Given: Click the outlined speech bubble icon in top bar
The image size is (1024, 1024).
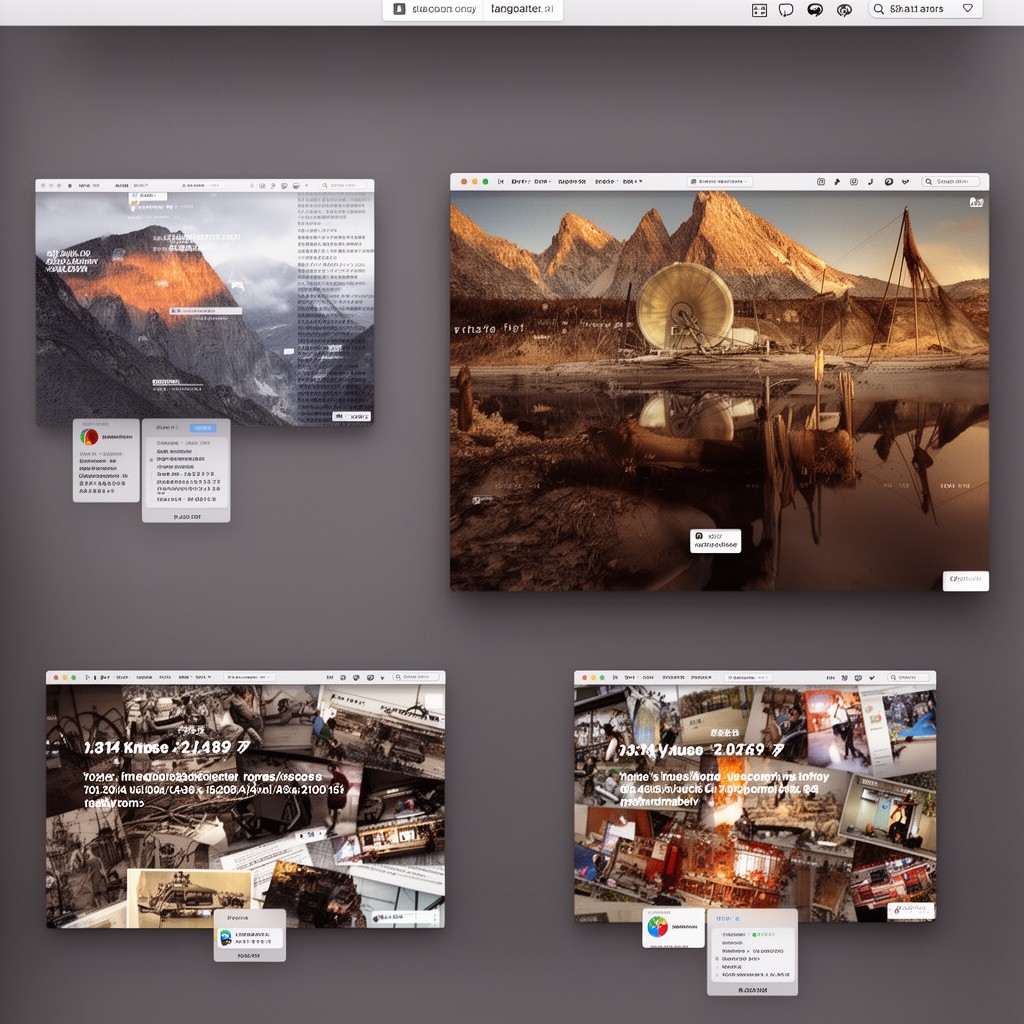Looking at the screenshot, I should click(786, 10).
